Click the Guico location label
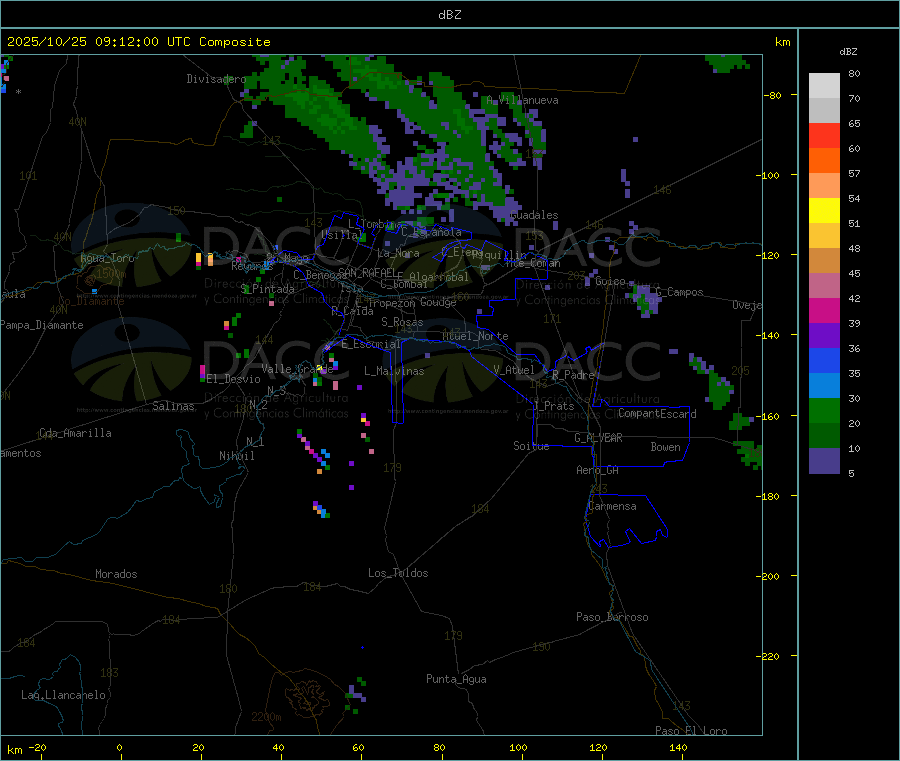The height and width of the screenshot is (761, 900). pos(610,281)
